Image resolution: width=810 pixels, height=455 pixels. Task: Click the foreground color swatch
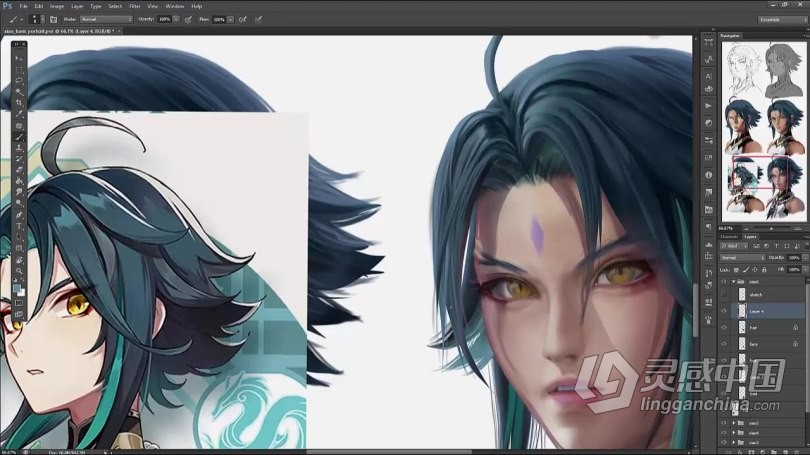point(17,288)
